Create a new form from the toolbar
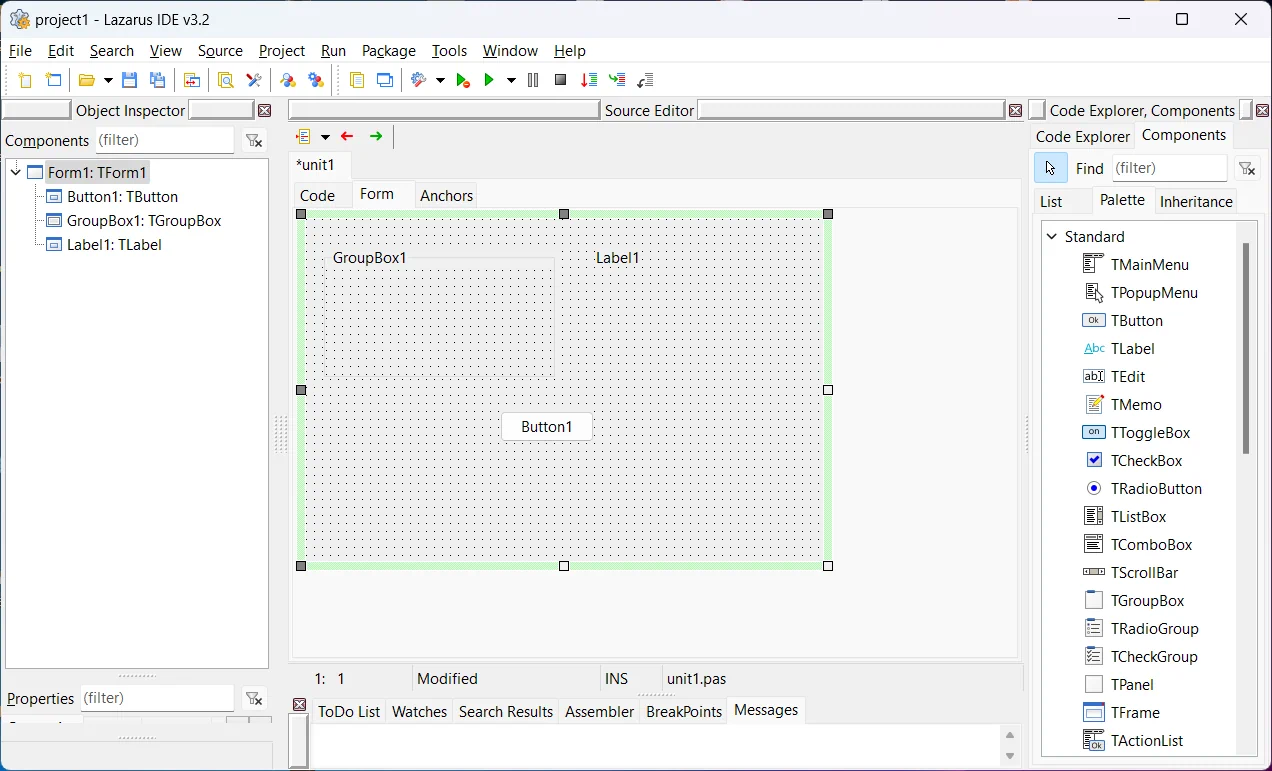 pos(54,80)
